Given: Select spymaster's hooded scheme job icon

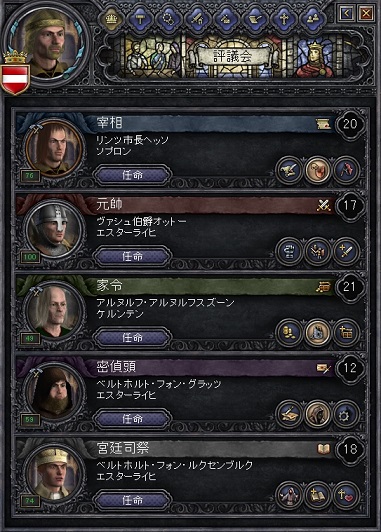Looking at the screenshot, I should click(317, 414).
